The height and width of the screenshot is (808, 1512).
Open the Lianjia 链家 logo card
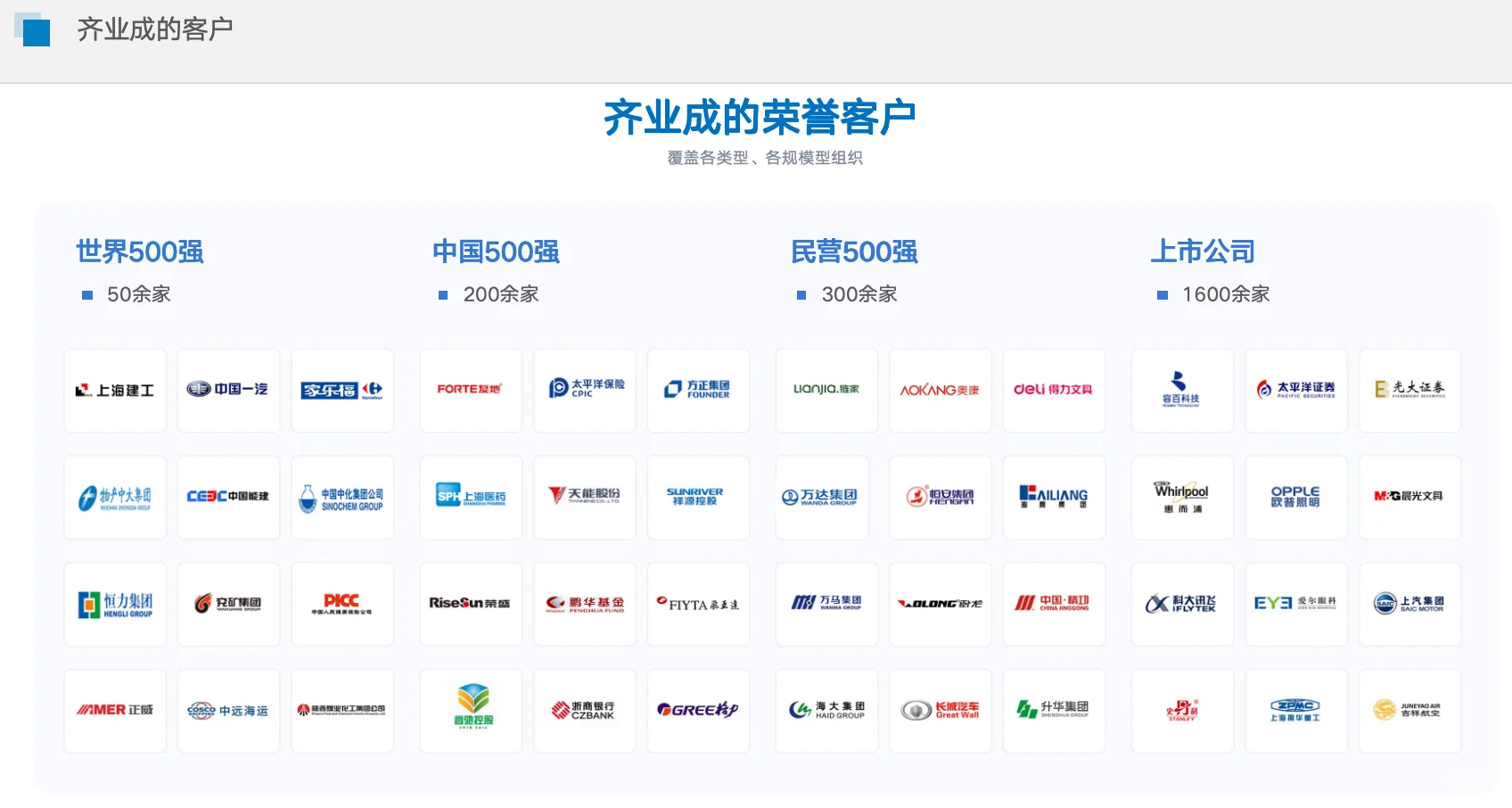pyautogui.click(x=826, y=391)
